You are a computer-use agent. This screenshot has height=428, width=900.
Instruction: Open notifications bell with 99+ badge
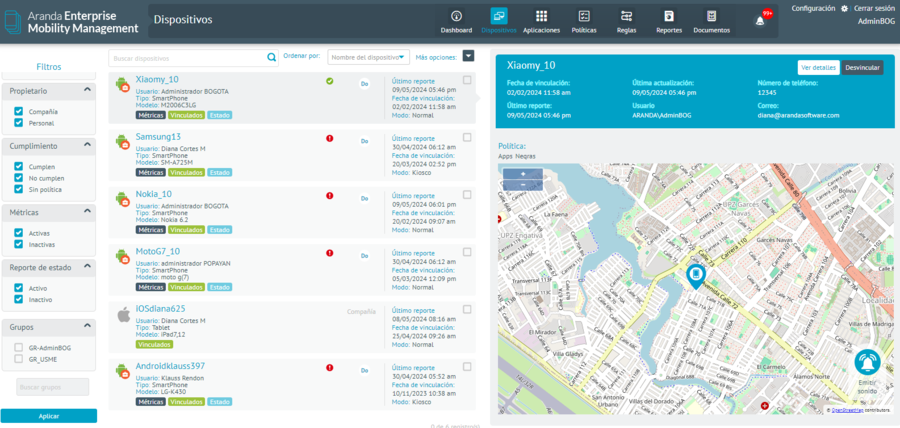[761, 21]
